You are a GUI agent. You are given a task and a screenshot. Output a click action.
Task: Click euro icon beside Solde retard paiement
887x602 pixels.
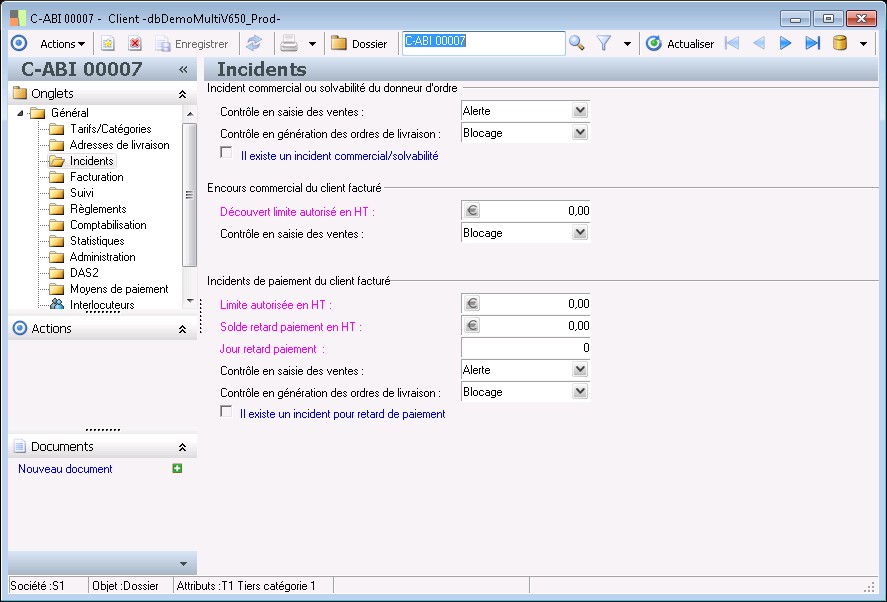tap(472, 325)
